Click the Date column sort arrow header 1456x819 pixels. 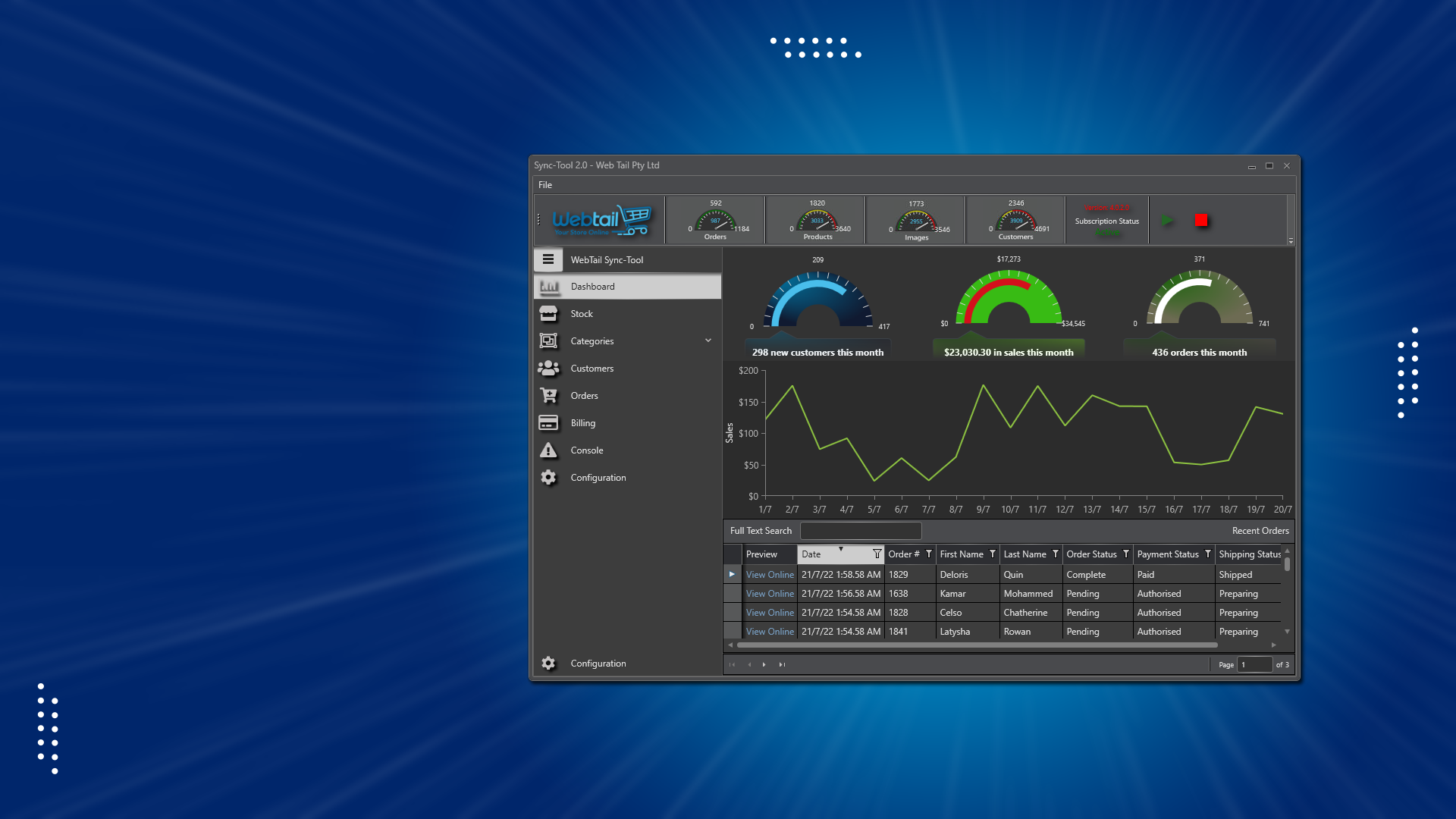click(x=840, y=551)
